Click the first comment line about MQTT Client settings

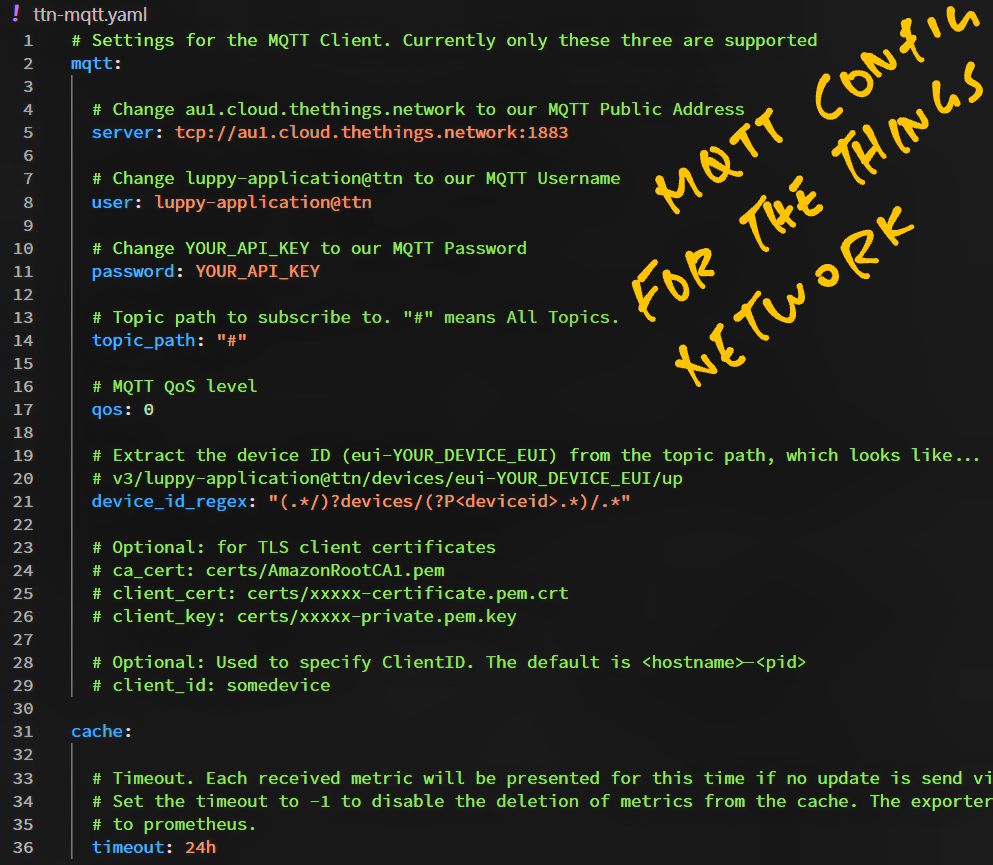[444, 41]
